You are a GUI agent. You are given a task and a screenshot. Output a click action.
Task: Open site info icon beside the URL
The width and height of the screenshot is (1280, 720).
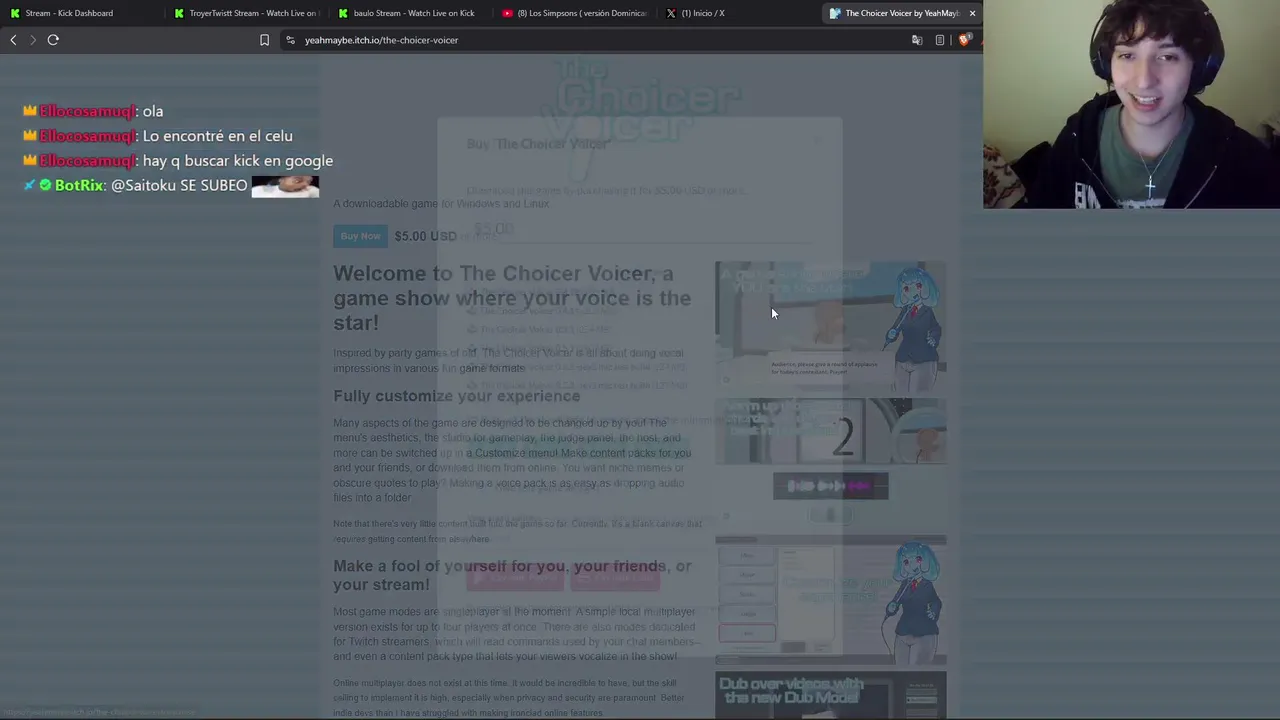[x=290, y=40]
